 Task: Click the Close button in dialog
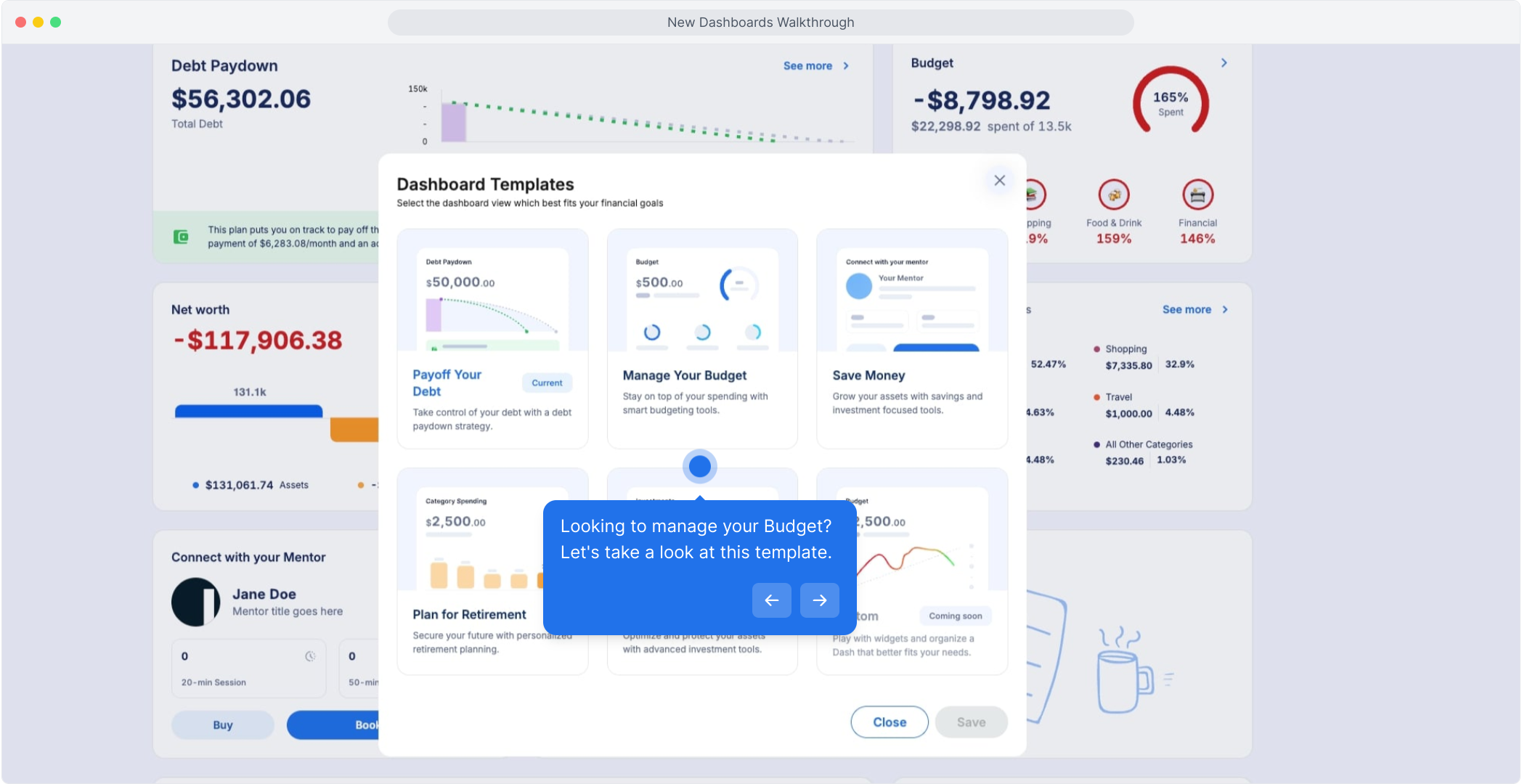coord(890,722)
